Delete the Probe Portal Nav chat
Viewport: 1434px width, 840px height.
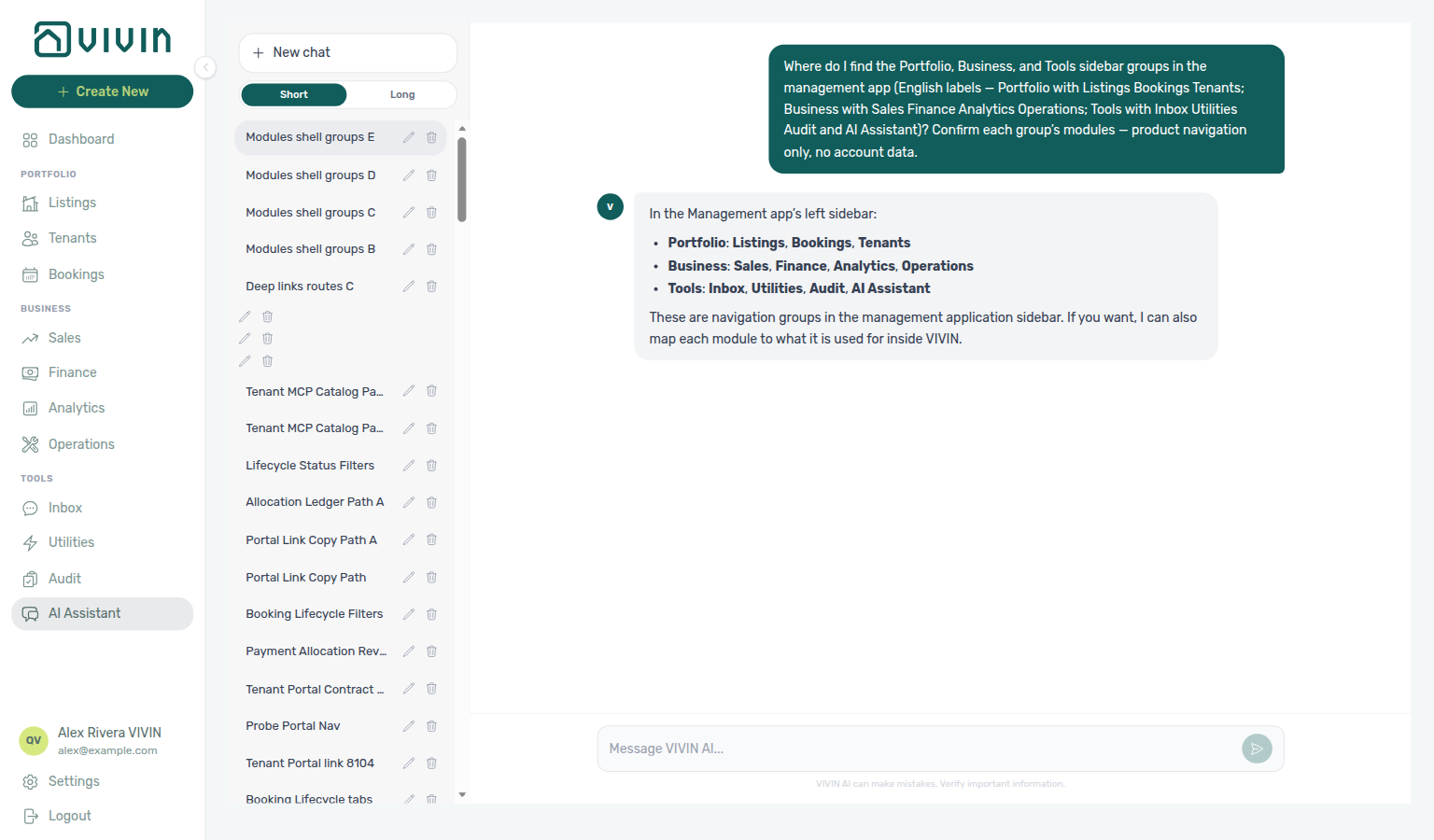[x=431, y=726]
